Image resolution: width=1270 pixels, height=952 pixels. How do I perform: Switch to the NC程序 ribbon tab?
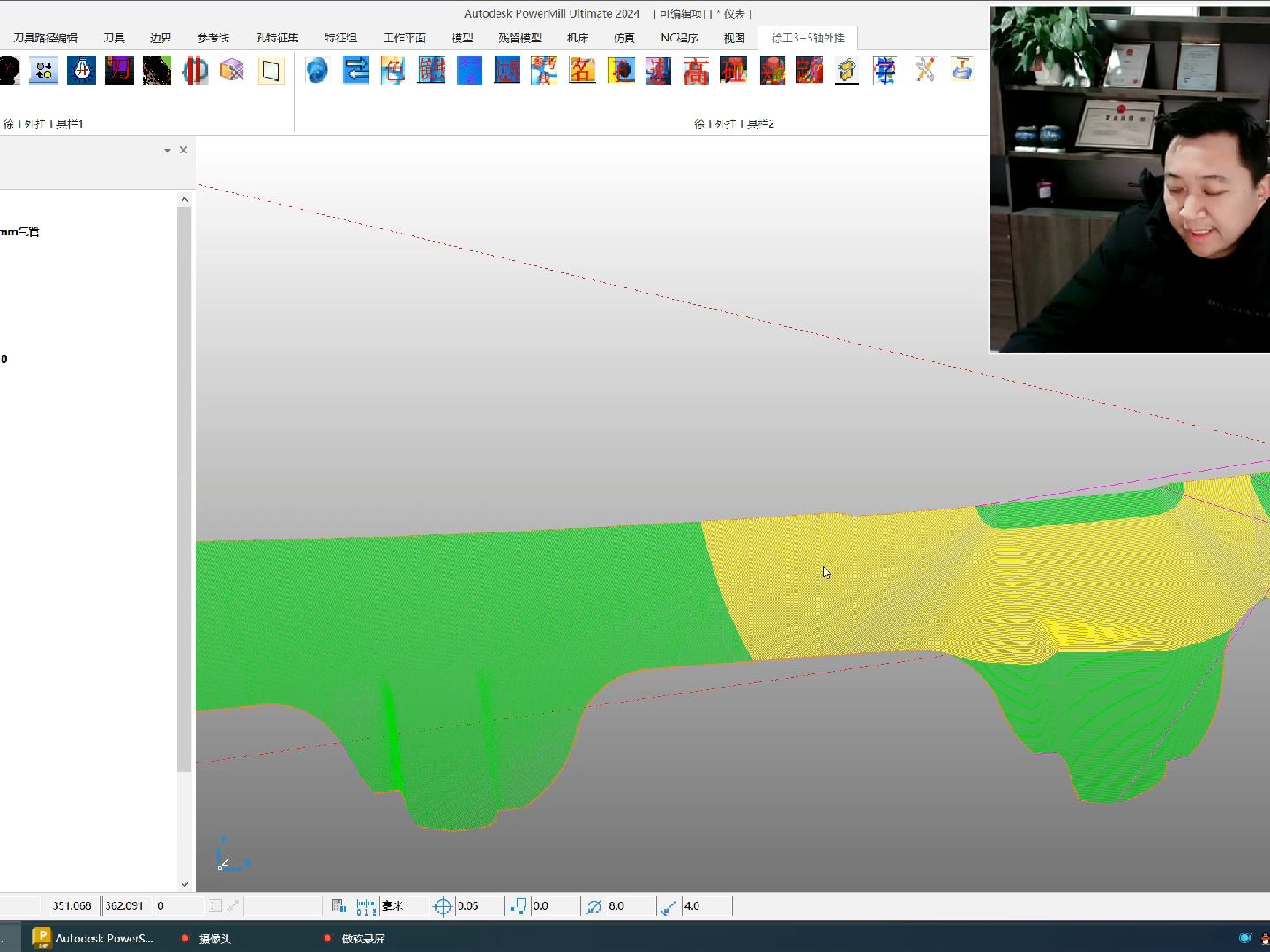[679, 38]
